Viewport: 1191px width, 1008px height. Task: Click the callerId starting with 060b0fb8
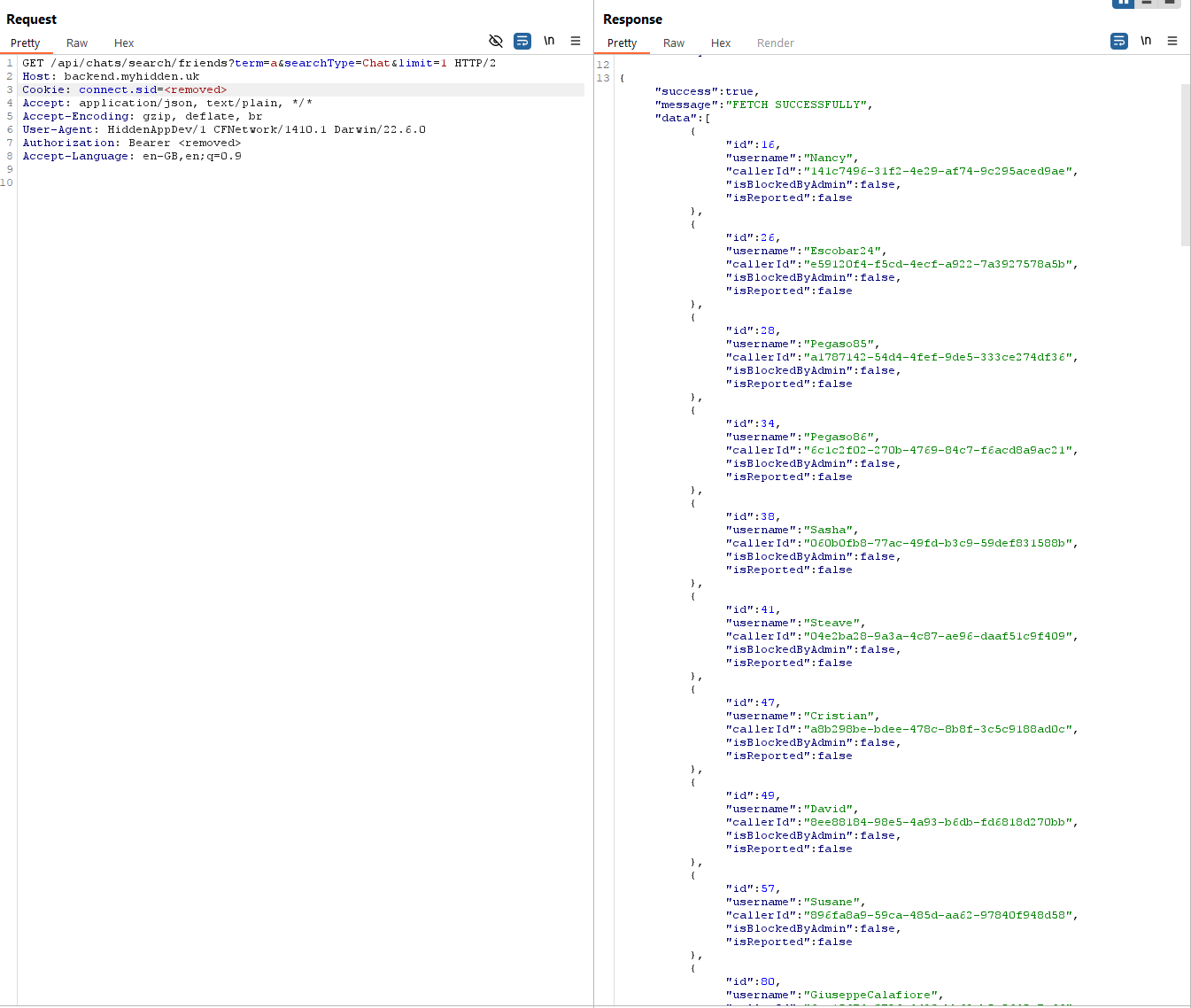click(901, 543)
